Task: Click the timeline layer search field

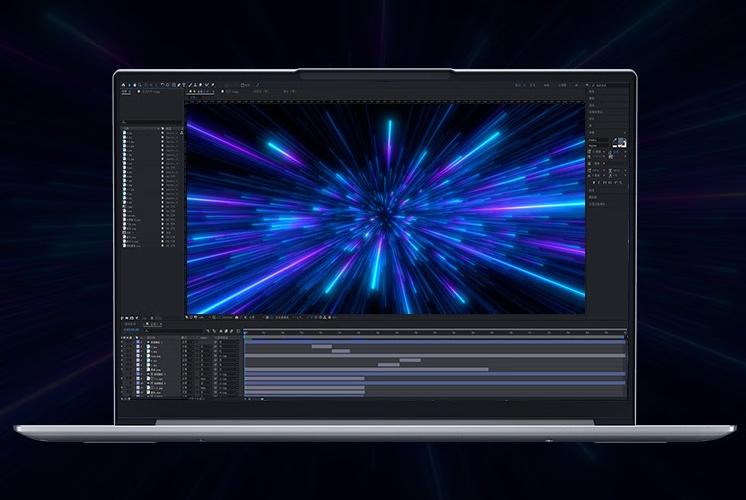Action: pos(174,330)
